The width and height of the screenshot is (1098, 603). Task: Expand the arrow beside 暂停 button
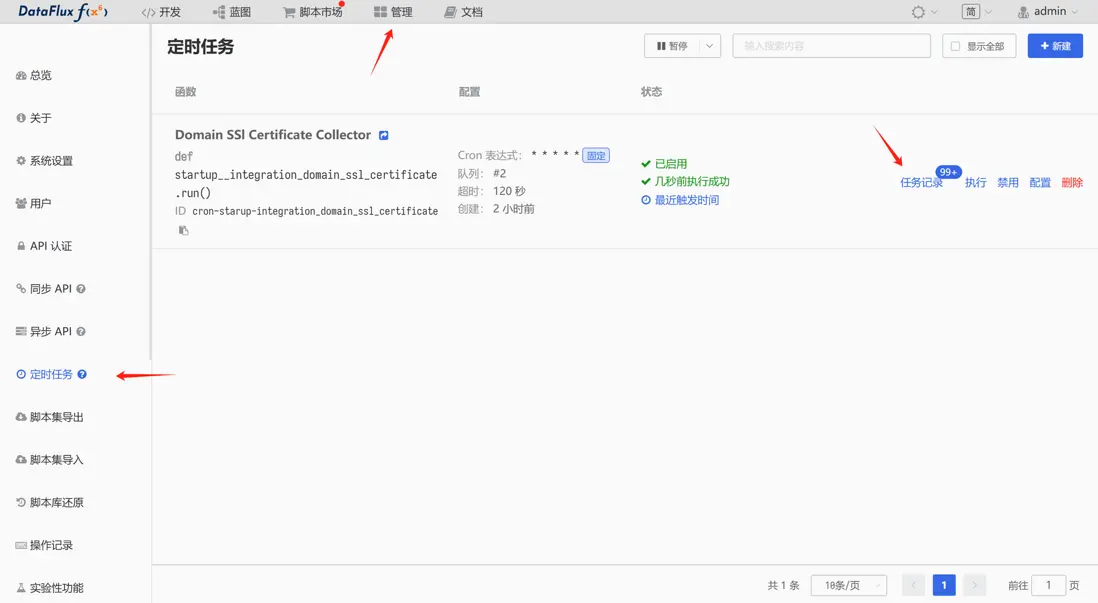(709, 46)
